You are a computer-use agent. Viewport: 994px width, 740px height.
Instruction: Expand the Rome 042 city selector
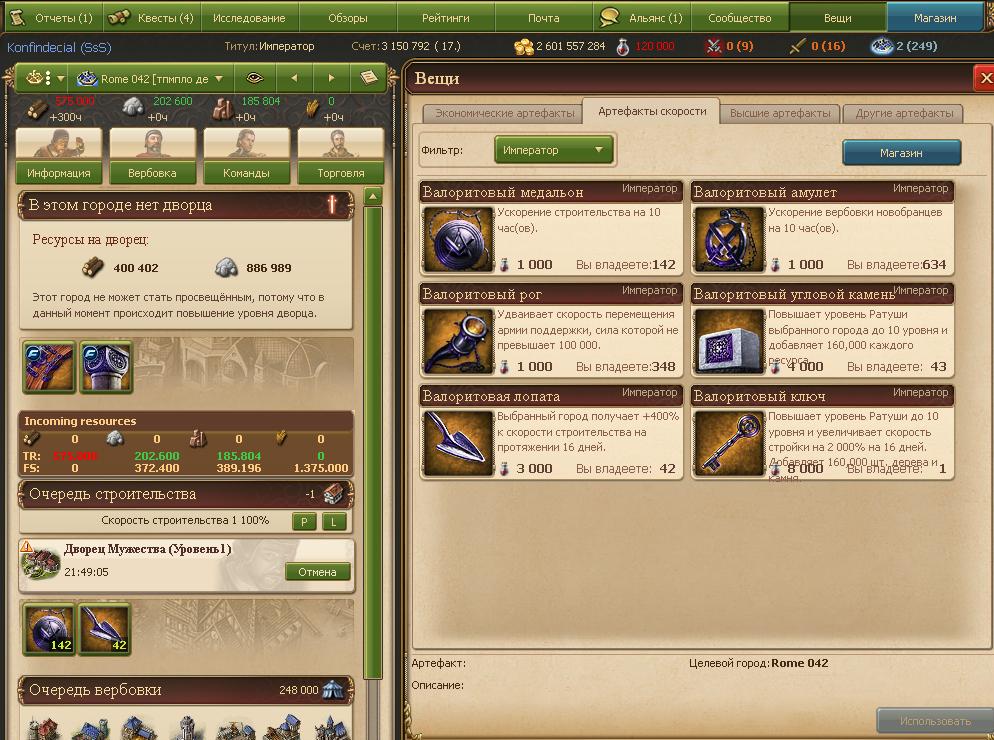click(x=150, y=79)
